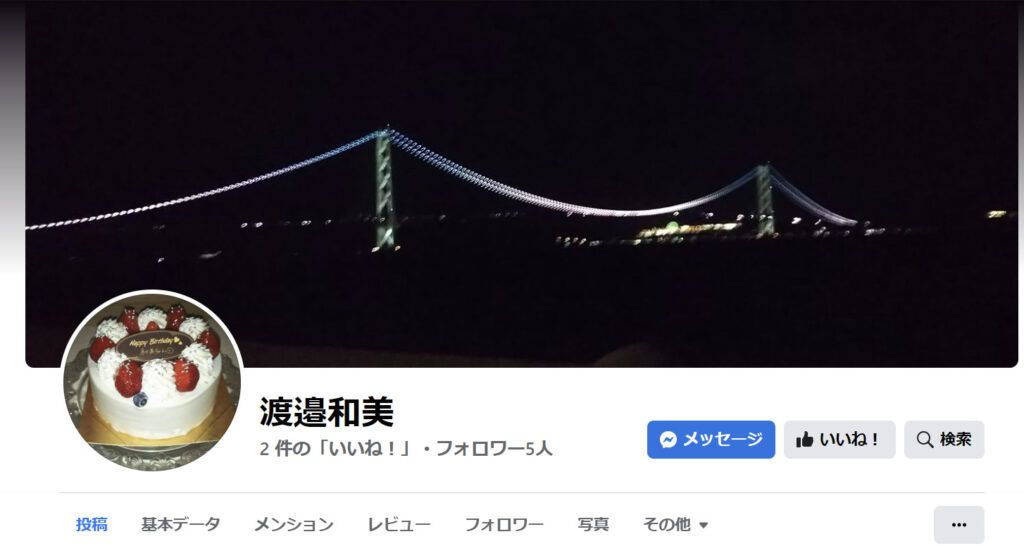Switch to the 投稿 tab
1024x546 pixels.
click(91, 524)
